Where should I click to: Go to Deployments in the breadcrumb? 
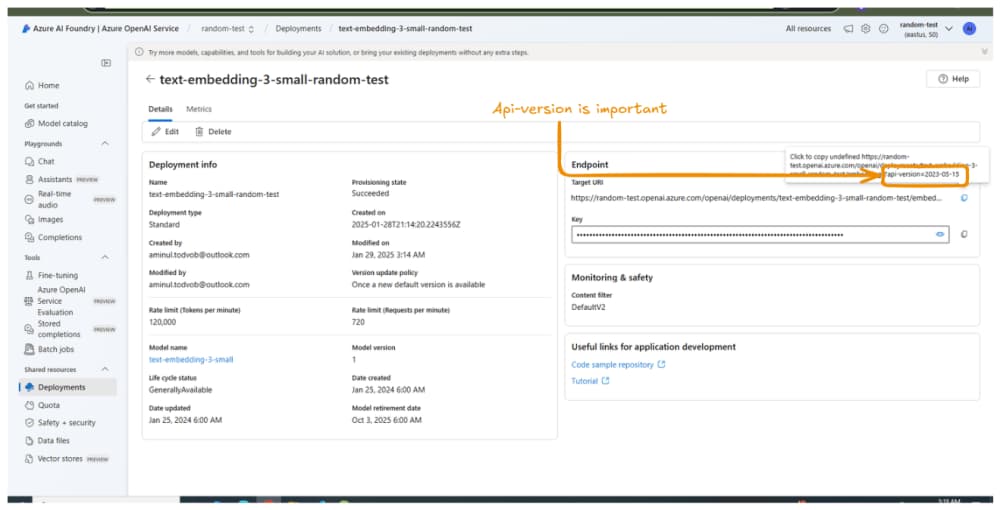[298, 29]
